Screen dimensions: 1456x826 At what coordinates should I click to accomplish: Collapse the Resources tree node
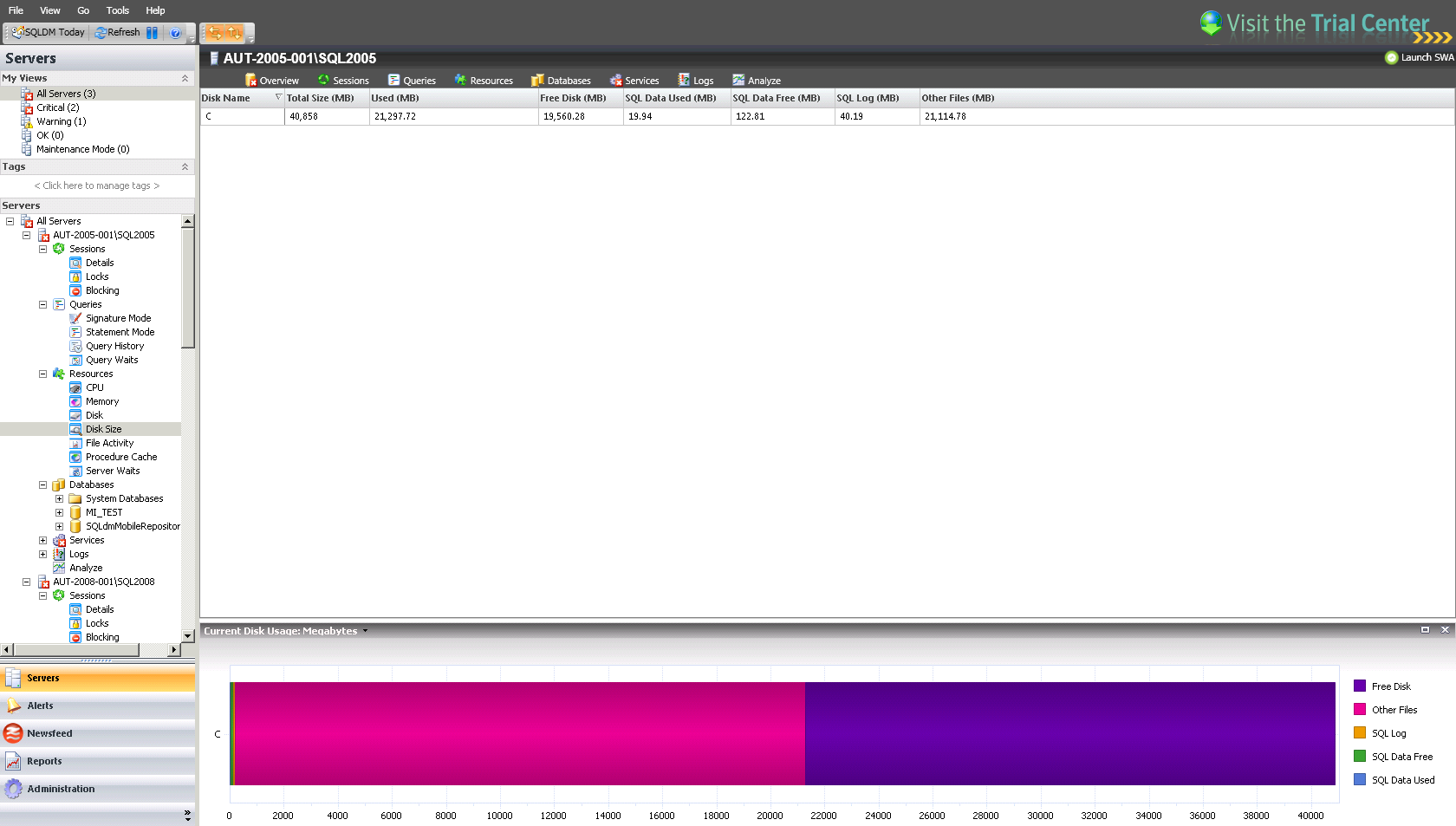(43, 374)
